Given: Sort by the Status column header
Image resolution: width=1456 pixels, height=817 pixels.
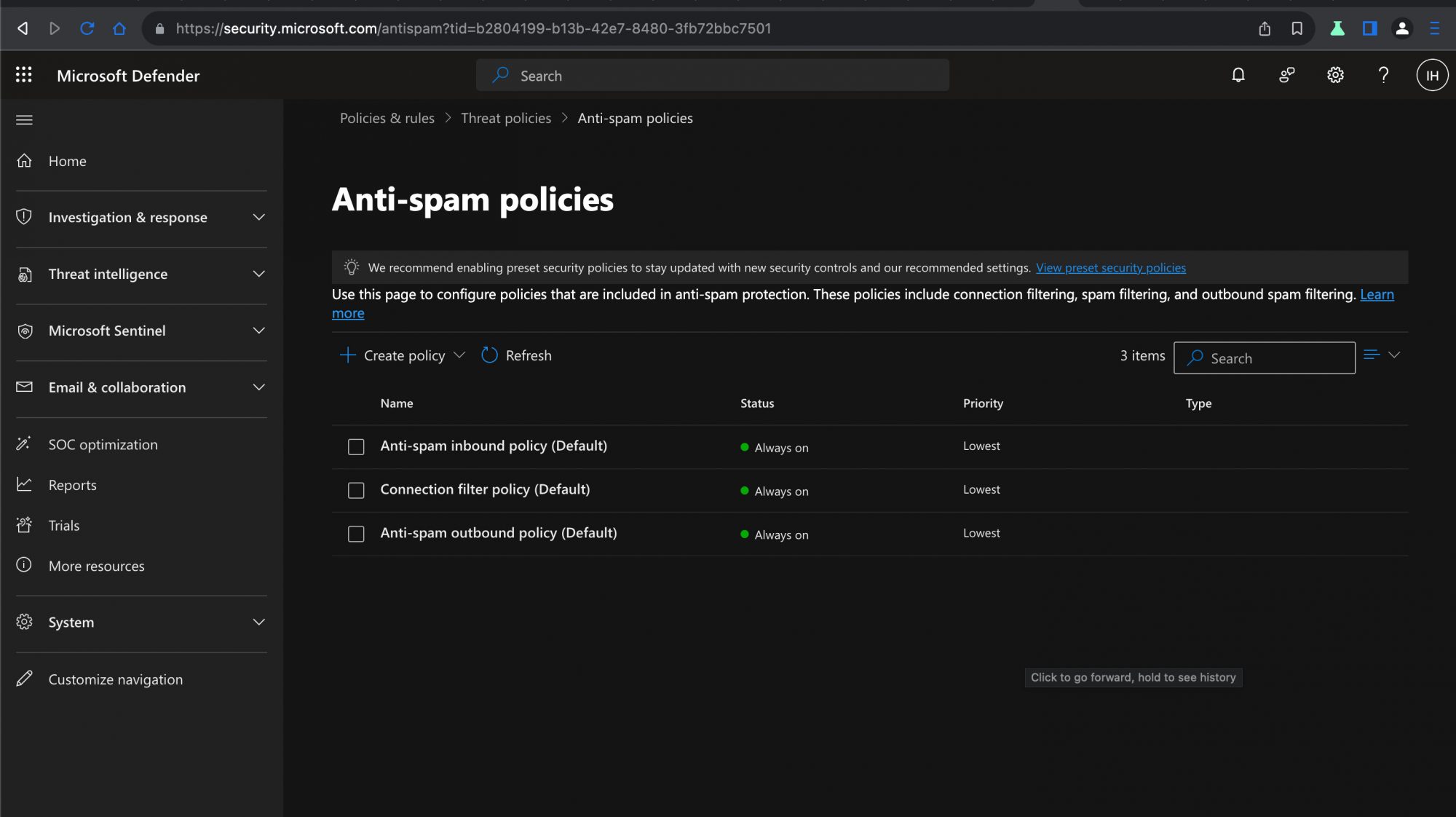Looking at the screenshot, I should pos(757,403).
